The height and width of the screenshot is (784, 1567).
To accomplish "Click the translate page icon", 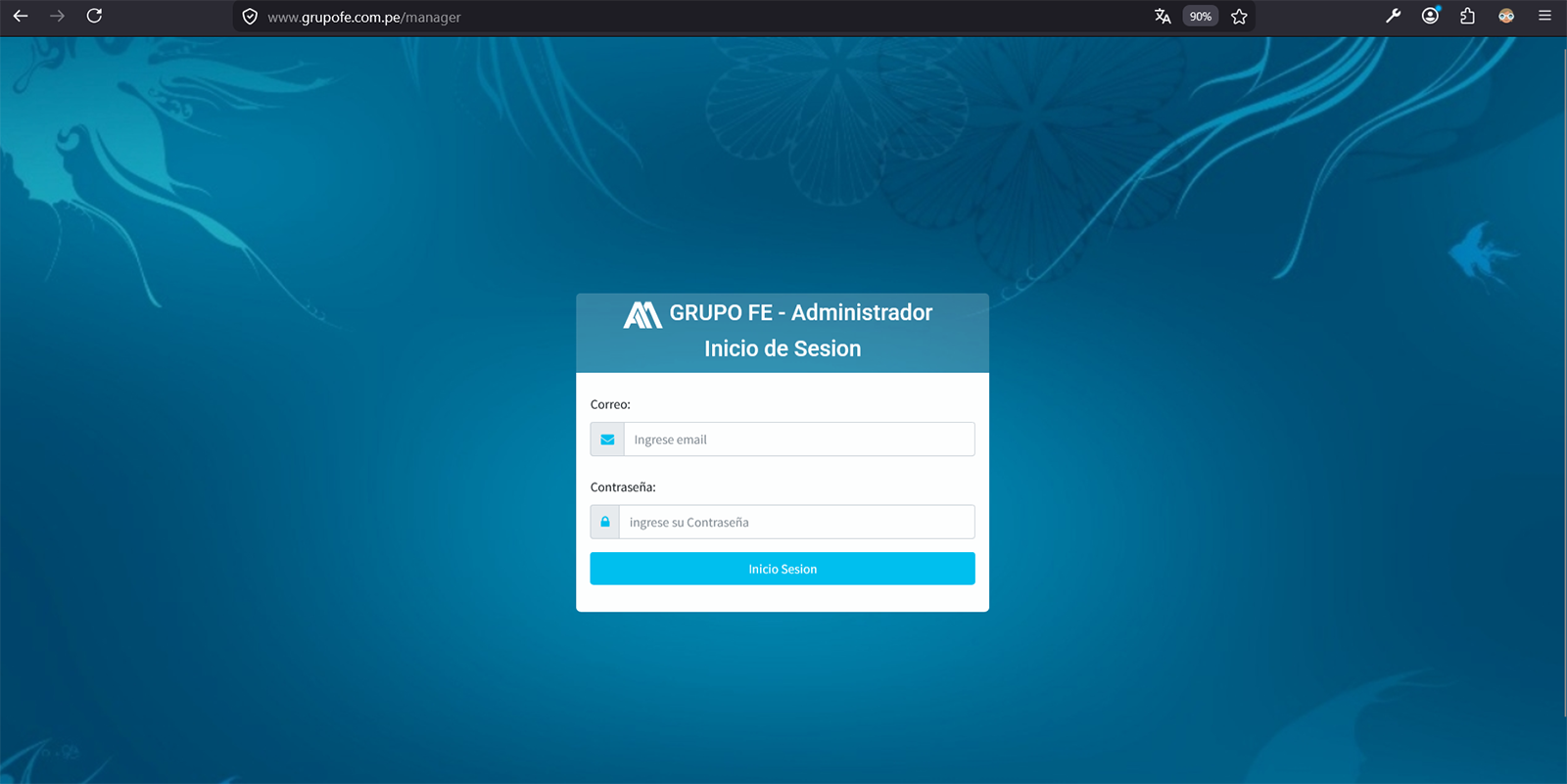I will (x=1163, y=17).
